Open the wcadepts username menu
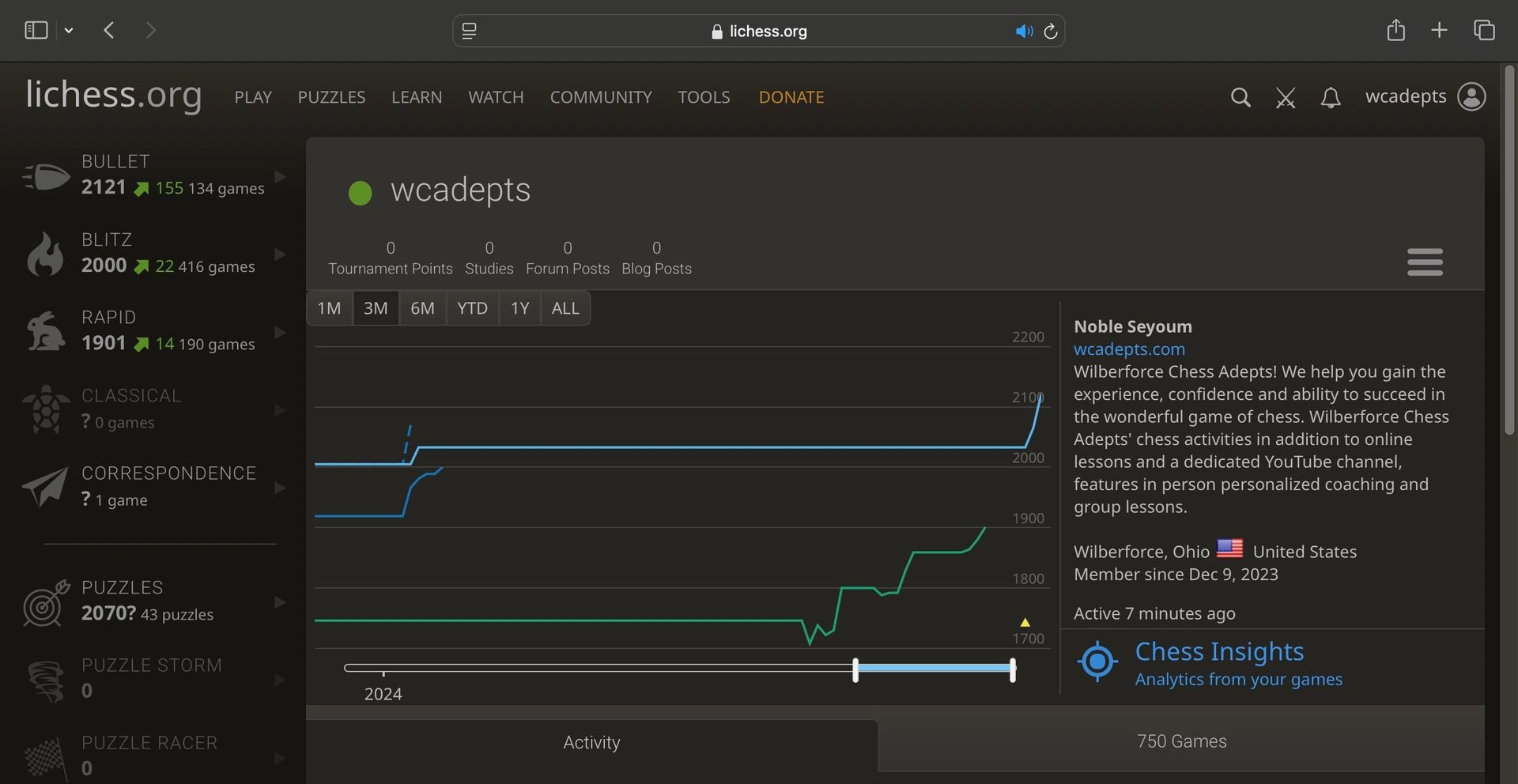The width and height of the screenshot is (1518, 784). click(1406, 96)
